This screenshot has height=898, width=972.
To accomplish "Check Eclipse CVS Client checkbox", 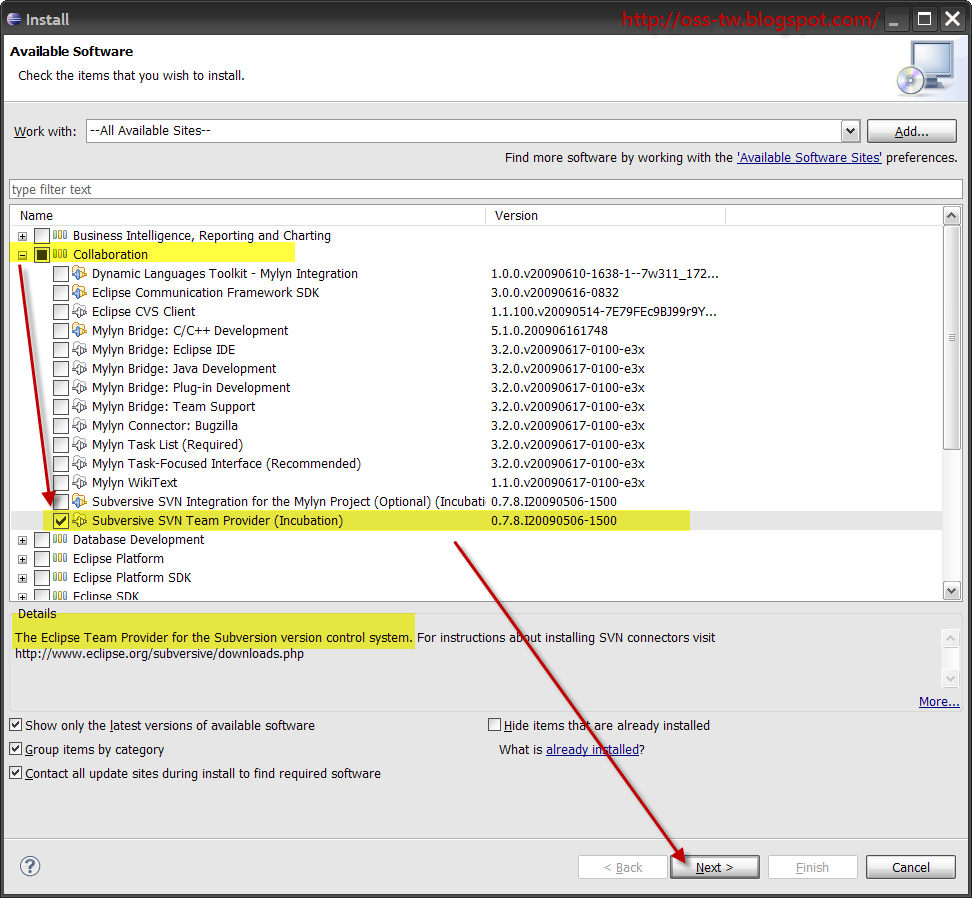I will (61, 311).
